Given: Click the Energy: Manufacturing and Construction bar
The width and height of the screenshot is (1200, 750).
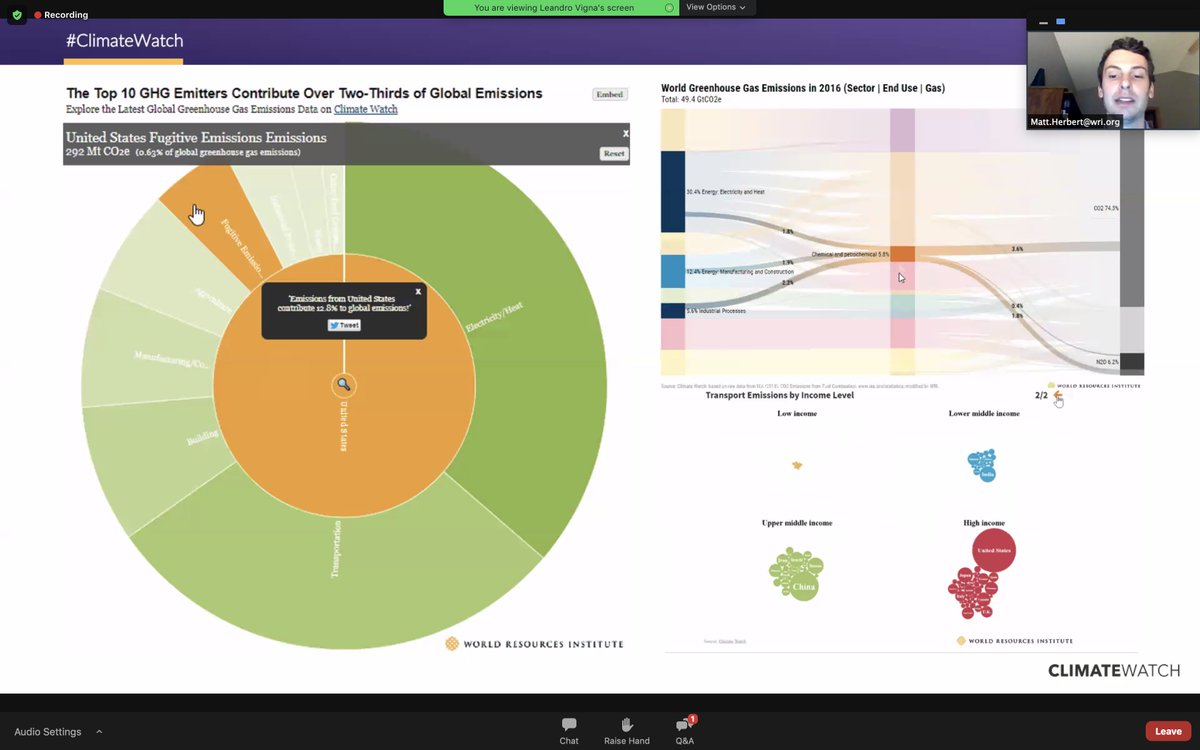Looking at the screenshot, I should coord(673,271).
